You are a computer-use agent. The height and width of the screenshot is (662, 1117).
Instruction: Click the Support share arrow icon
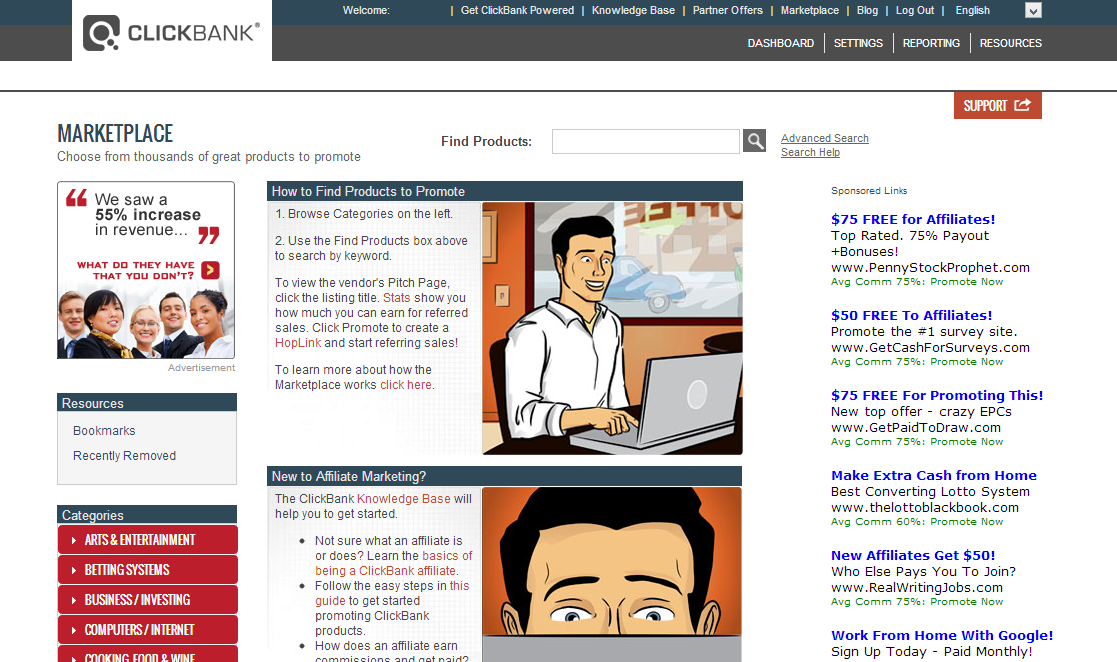click(x=1022, y=105)
